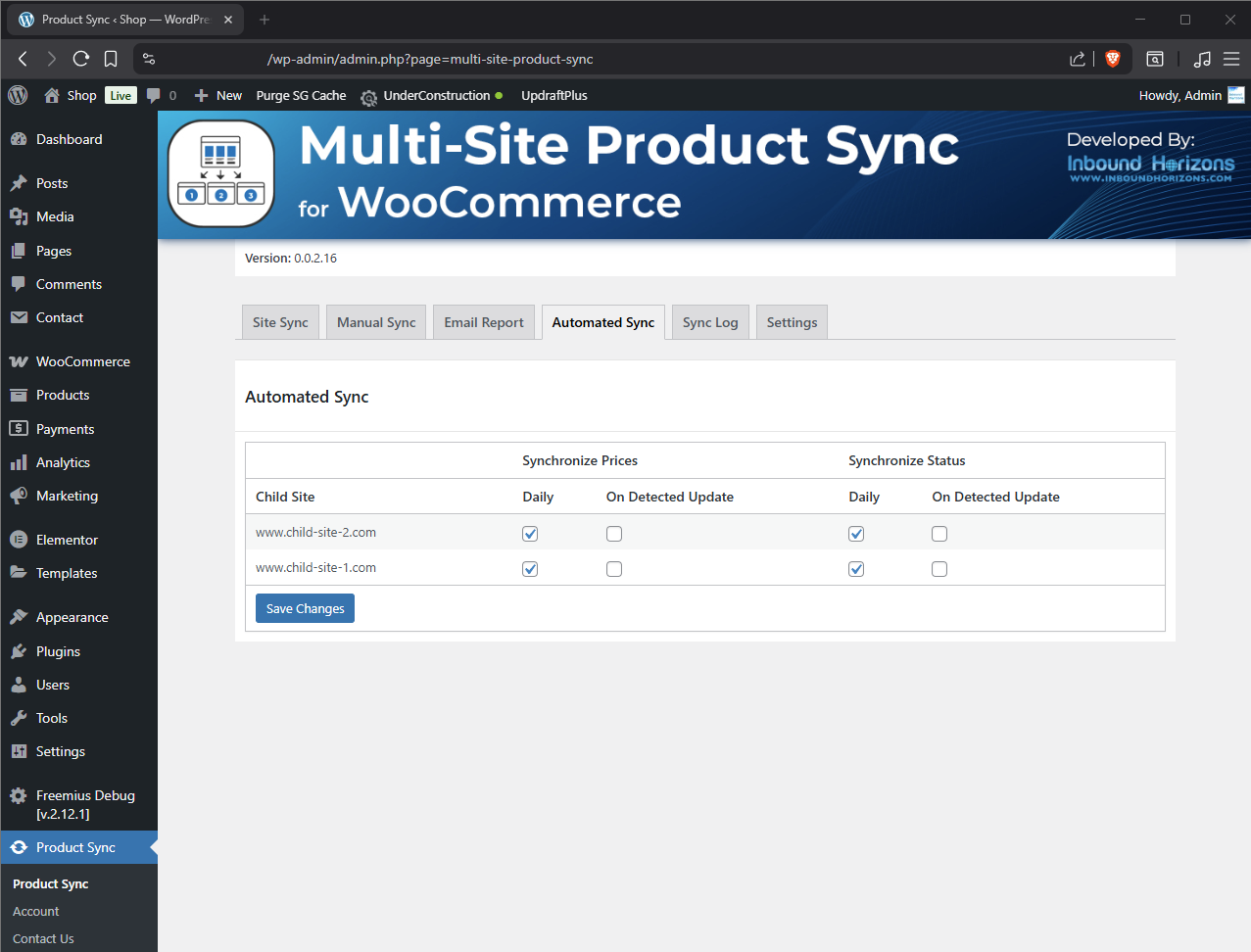This screenshot has height=952, width=1251.
Task: Open the share icon in address bar
Action: (x=1078, y=59)
